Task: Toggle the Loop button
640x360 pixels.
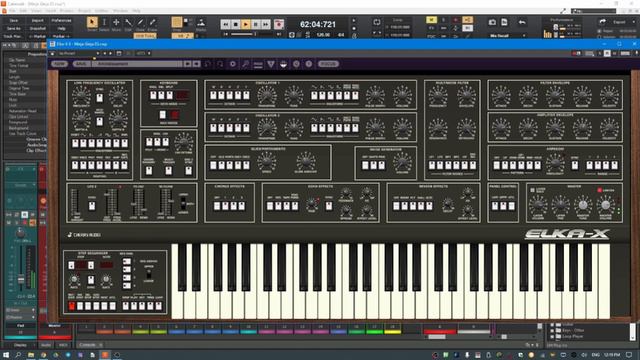Action: [x=377, y=22]
